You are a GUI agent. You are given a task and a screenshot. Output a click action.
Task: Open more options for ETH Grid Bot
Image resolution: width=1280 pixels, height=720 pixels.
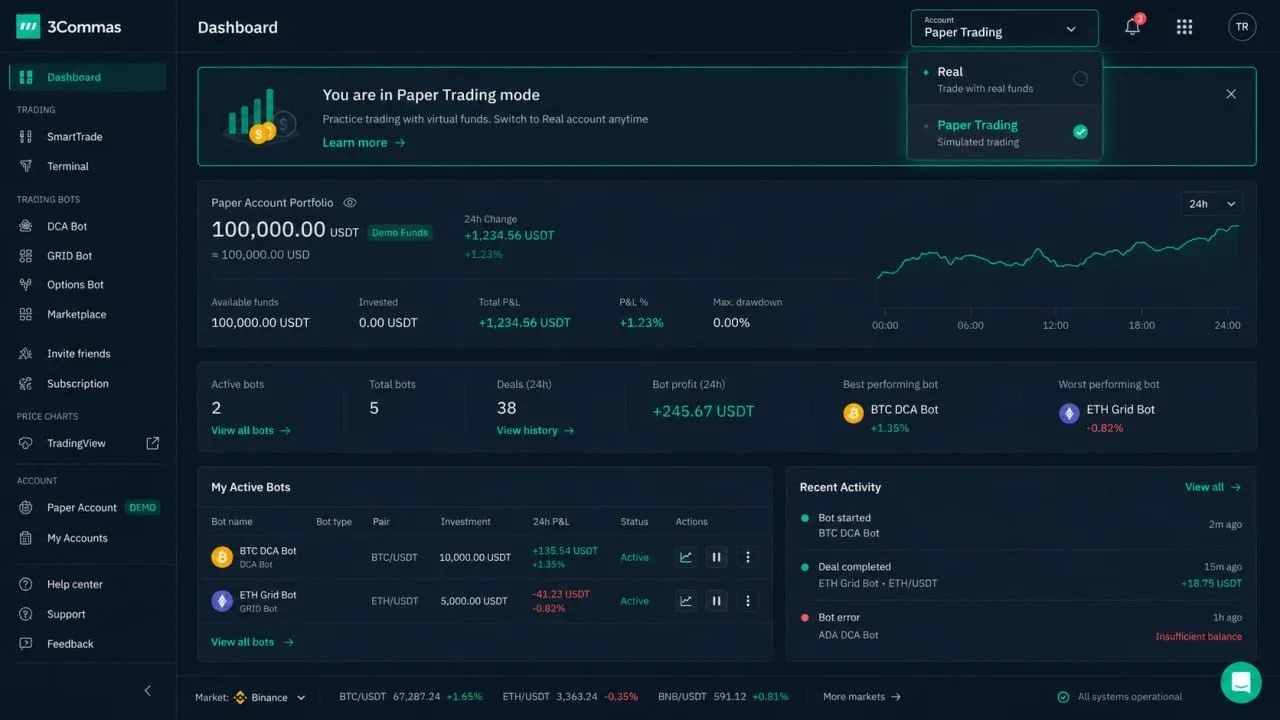coord(747,601)
